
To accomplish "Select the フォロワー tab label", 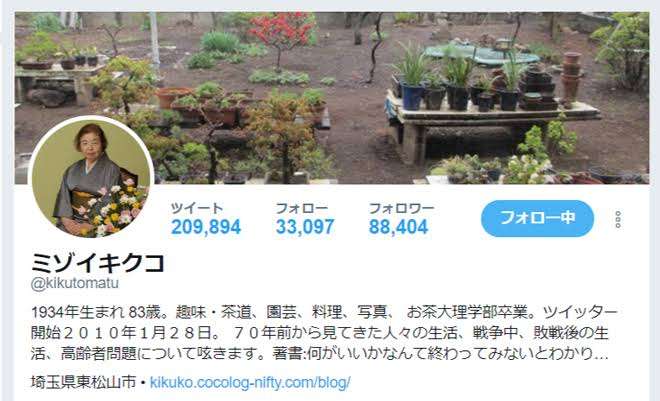I will (401, 208).
